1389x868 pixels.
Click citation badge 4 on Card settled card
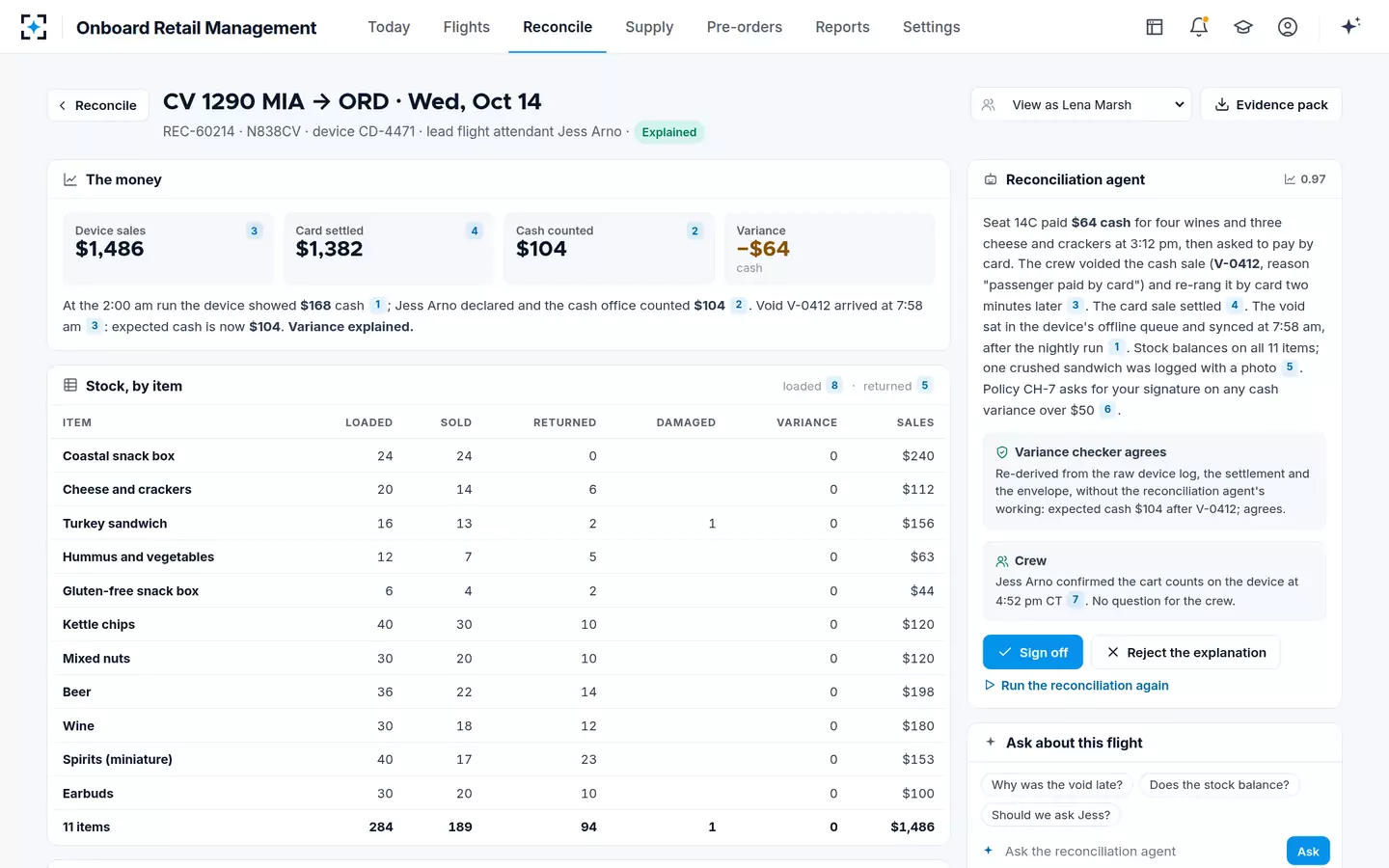click(x=475, y=231)
